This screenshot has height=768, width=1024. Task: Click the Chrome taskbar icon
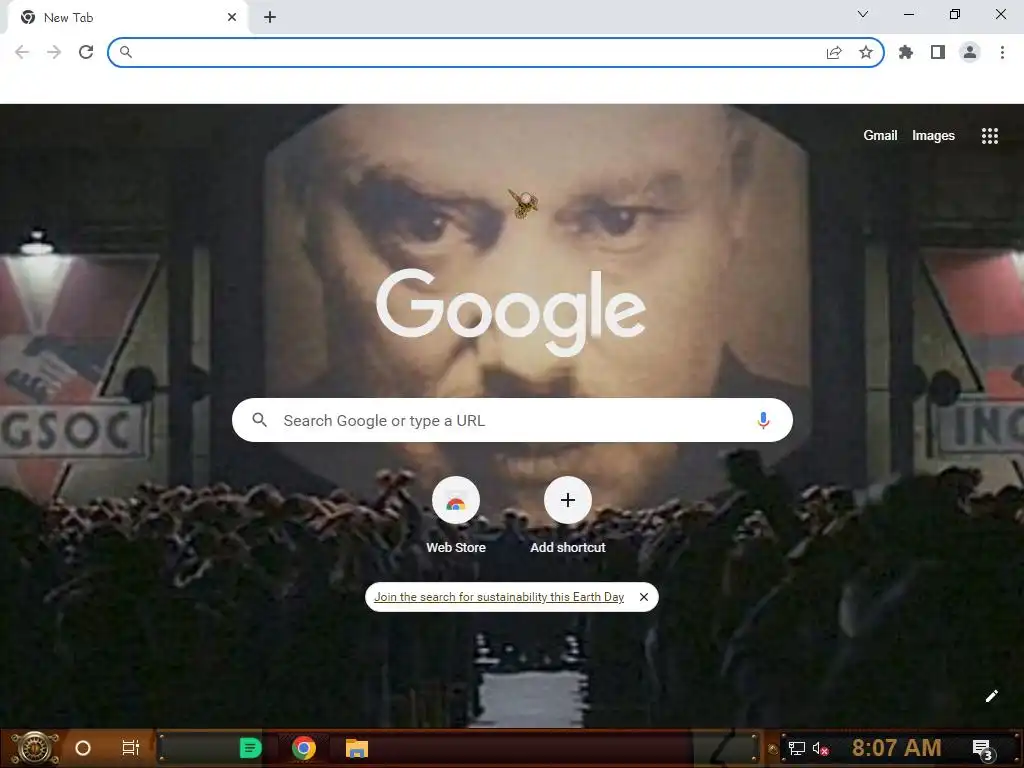coord(304,748)
